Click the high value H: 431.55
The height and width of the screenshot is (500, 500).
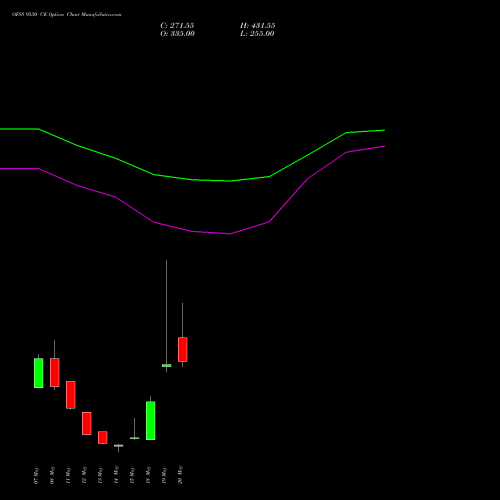click(x=258, y=26)
